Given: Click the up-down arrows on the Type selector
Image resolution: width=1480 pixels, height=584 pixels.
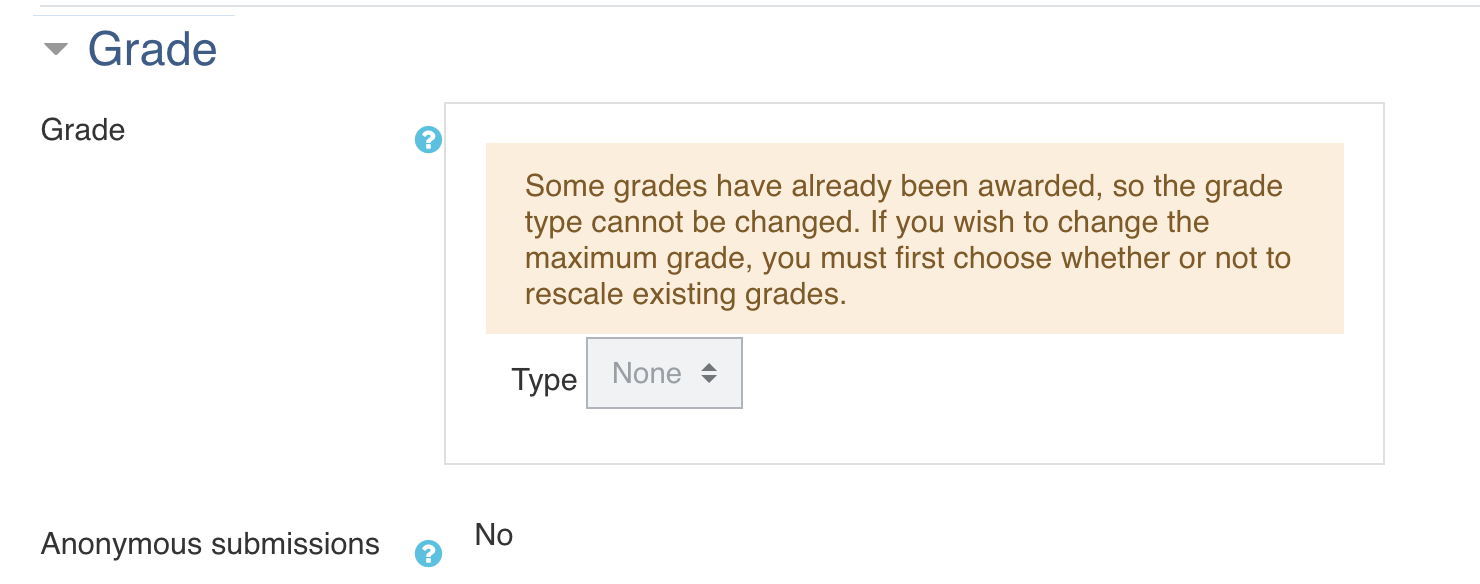Looking at the screenshot, I should 709,373.
